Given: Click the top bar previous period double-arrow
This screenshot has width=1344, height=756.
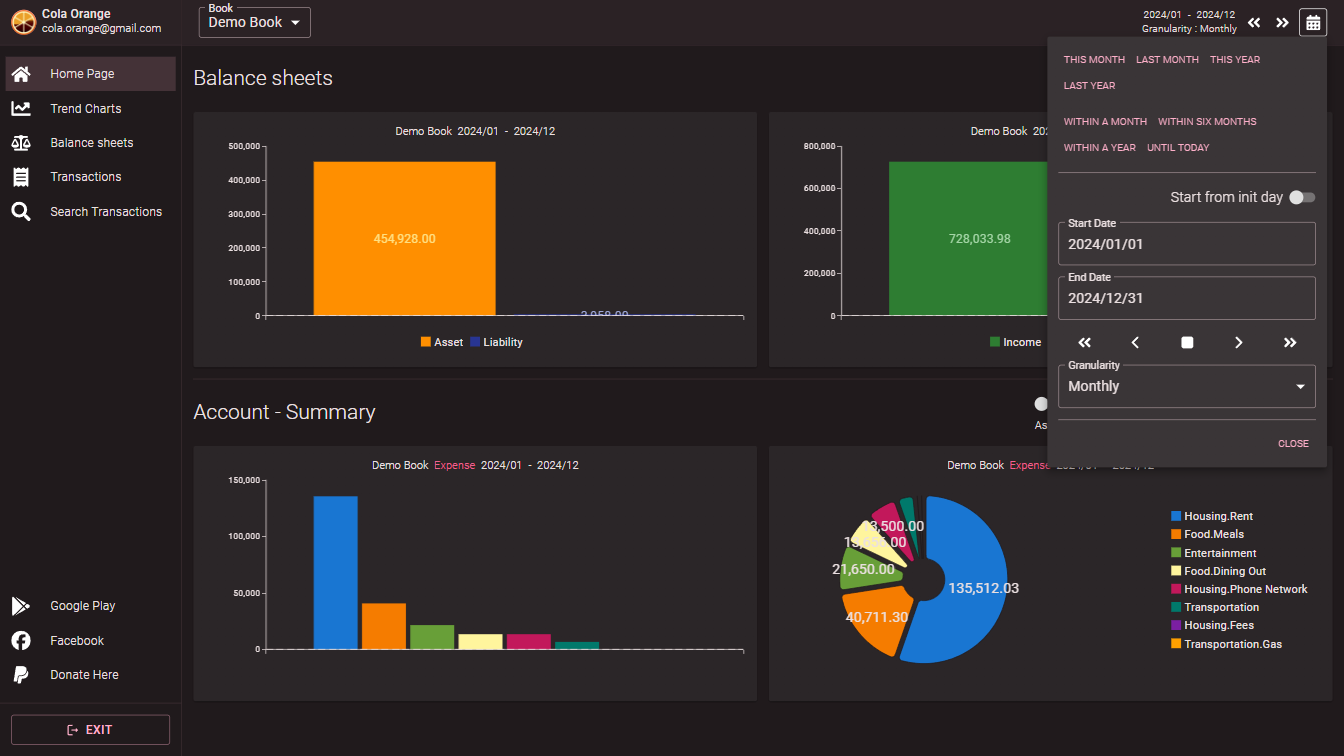Looking at the screenshot, I should (x=1254, y=23).
